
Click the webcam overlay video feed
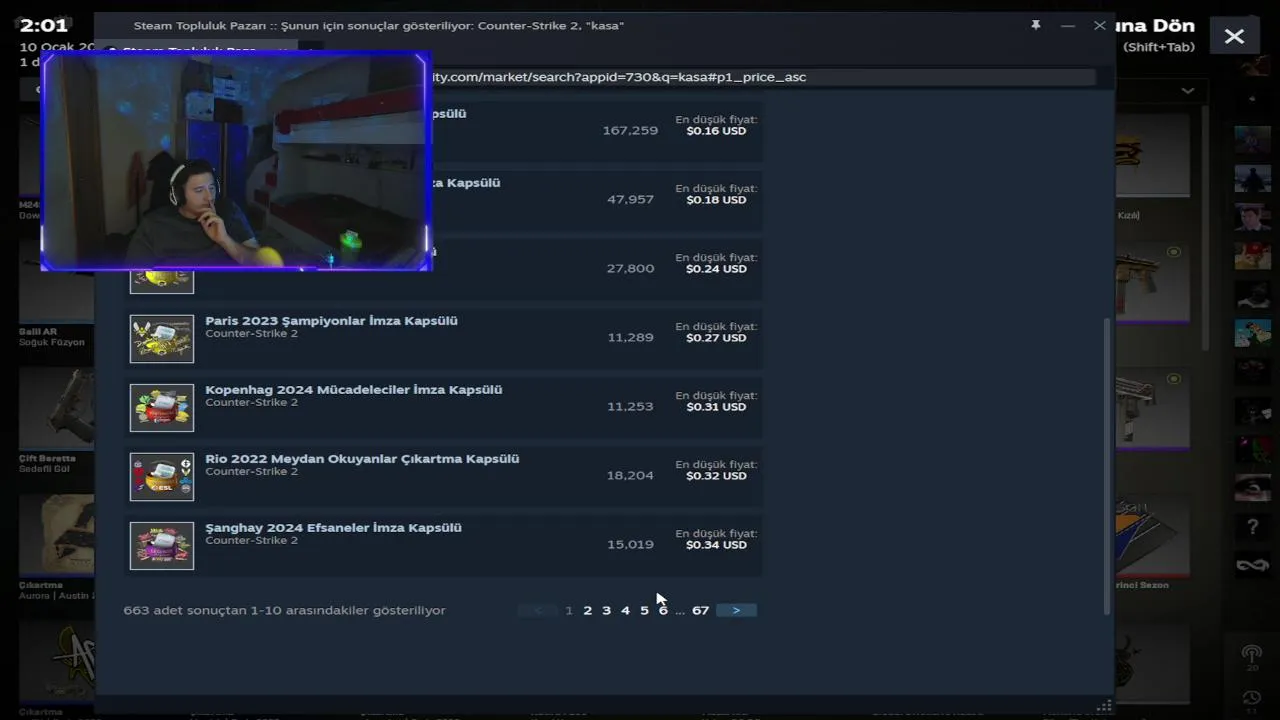[x=235, y=162]
